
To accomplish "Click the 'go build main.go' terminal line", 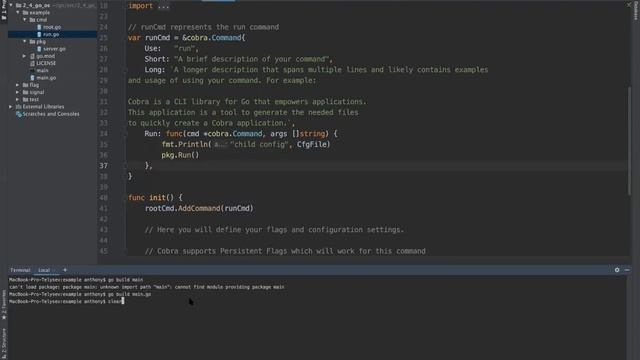I will coord(80,294).
